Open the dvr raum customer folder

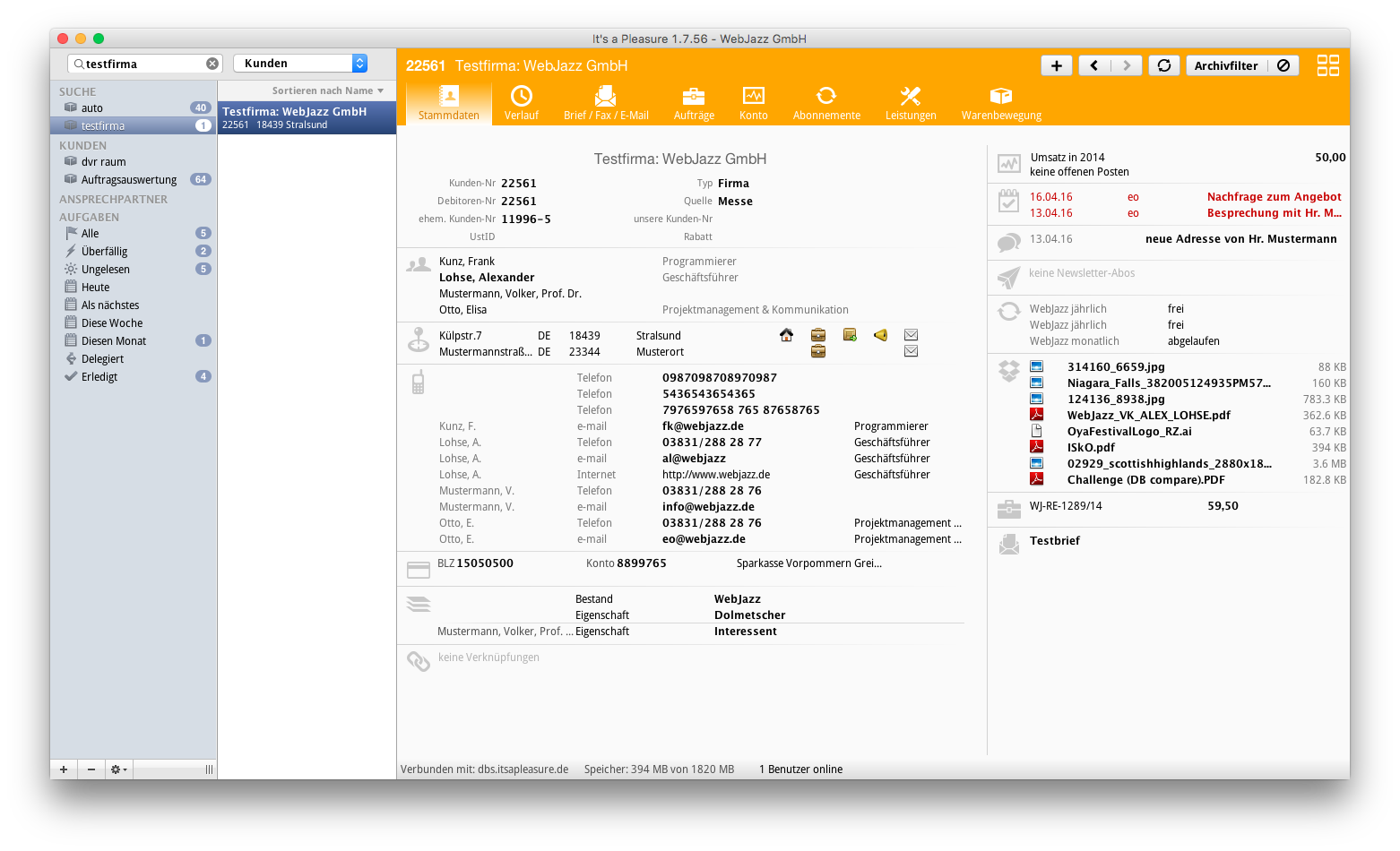coord(134,161)
